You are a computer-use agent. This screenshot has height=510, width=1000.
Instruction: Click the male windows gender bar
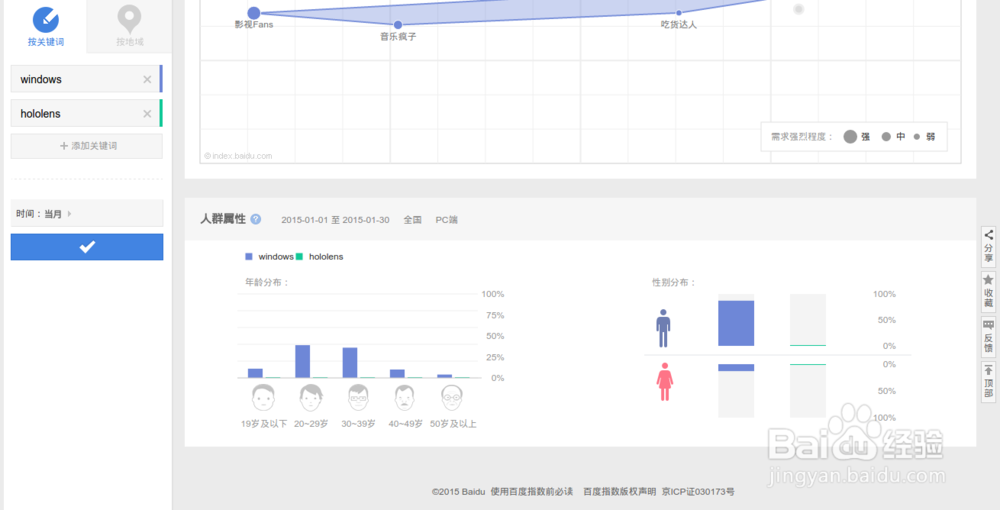pos(736,323)
